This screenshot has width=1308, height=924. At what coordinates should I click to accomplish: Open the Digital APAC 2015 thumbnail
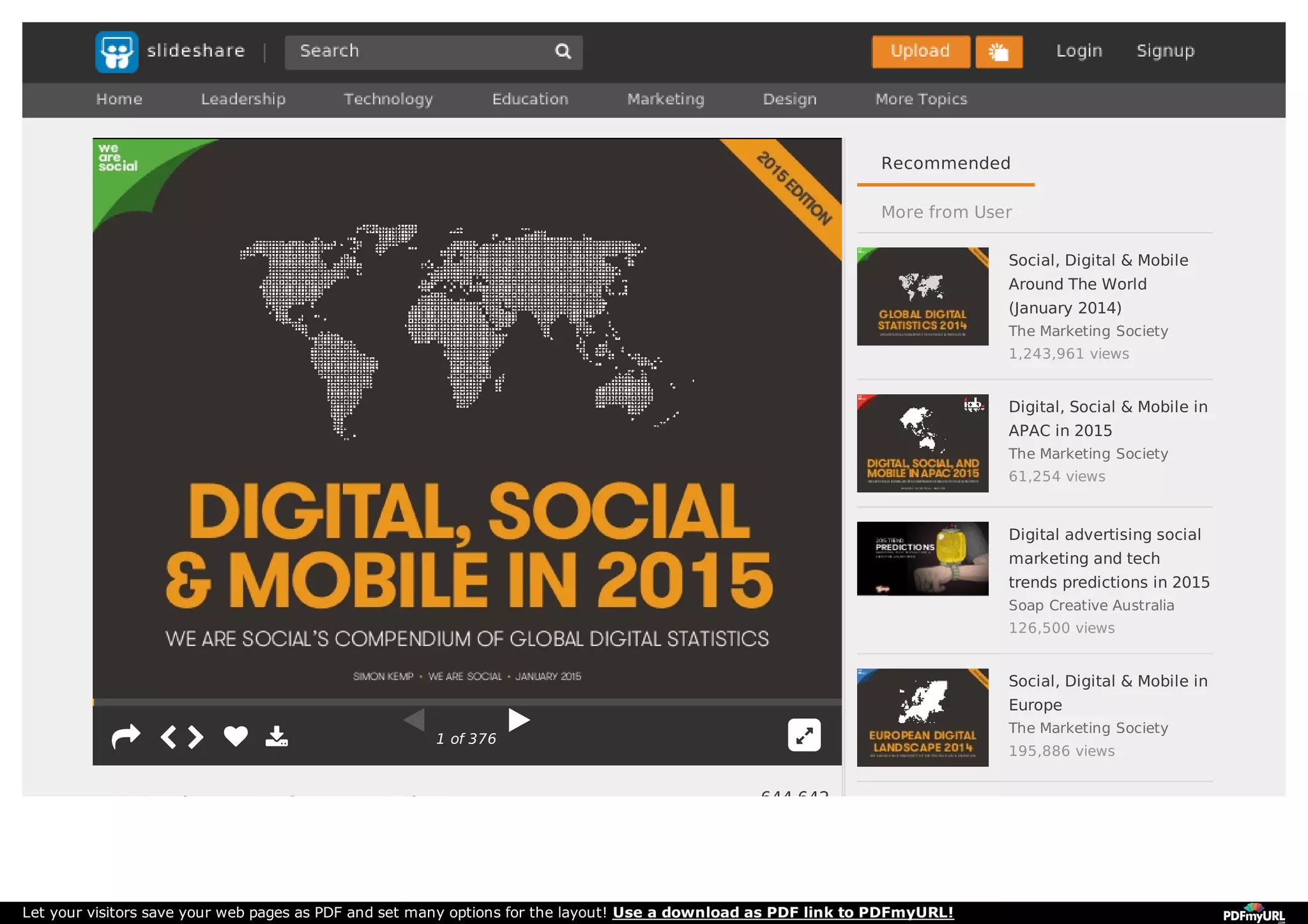tap(923, 443)
